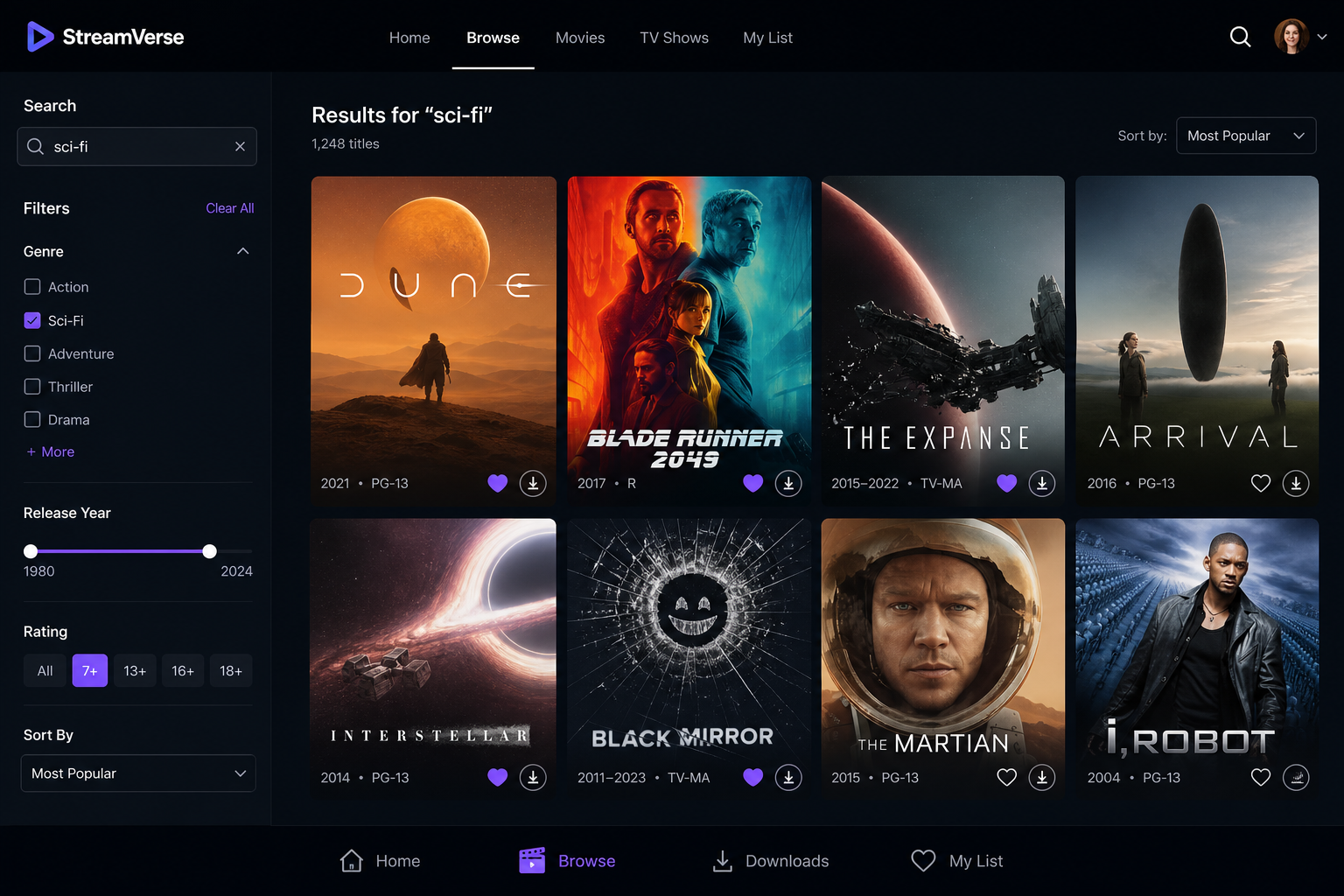Enable the Thriller genre filter

[32, 387]
